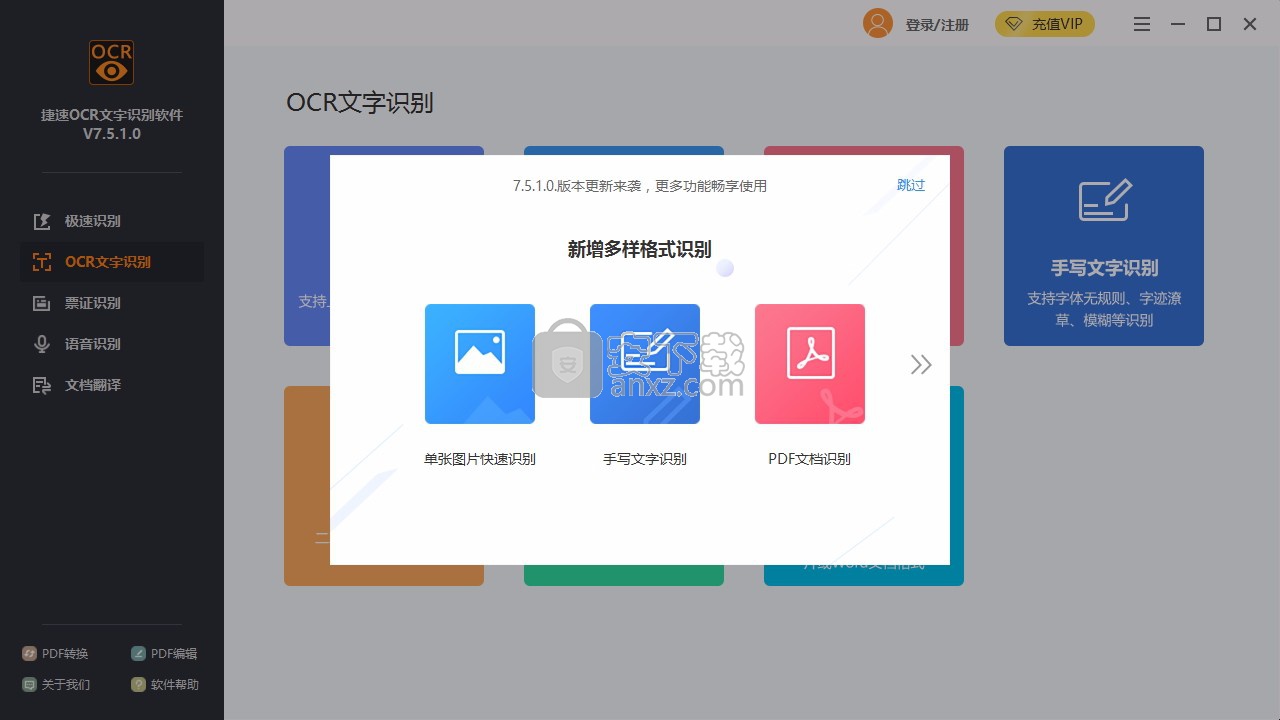Viewport: 1280px width, 720px height.
Task: Advance with the double-chevron next arrow
Action: [921, 365]
